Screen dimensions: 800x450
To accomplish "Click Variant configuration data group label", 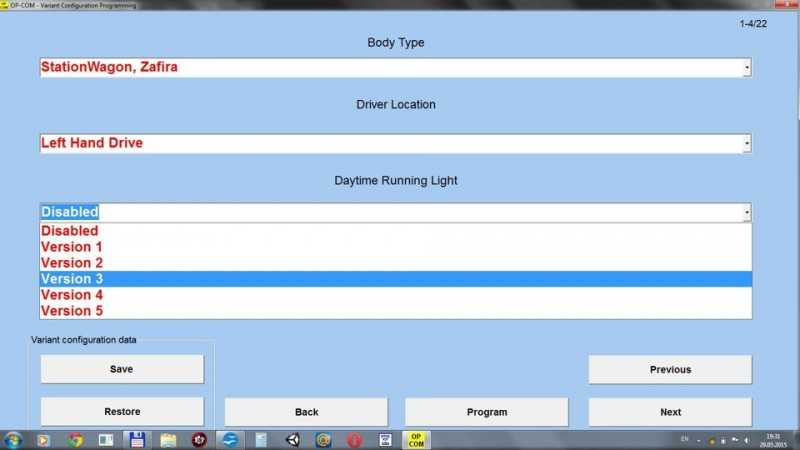I will click(x=84, y=340).
